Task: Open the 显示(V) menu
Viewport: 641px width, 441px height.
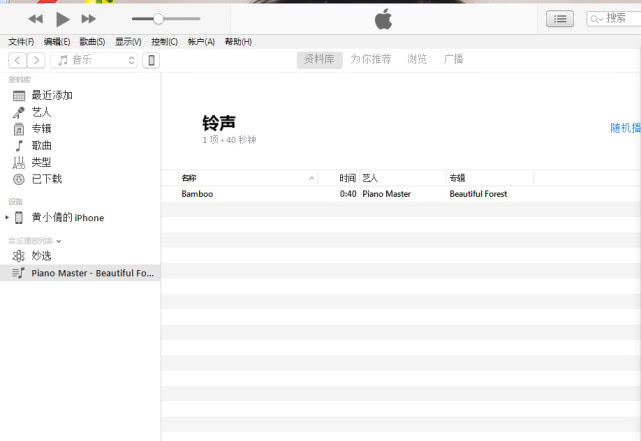Action: pos(128,42)
